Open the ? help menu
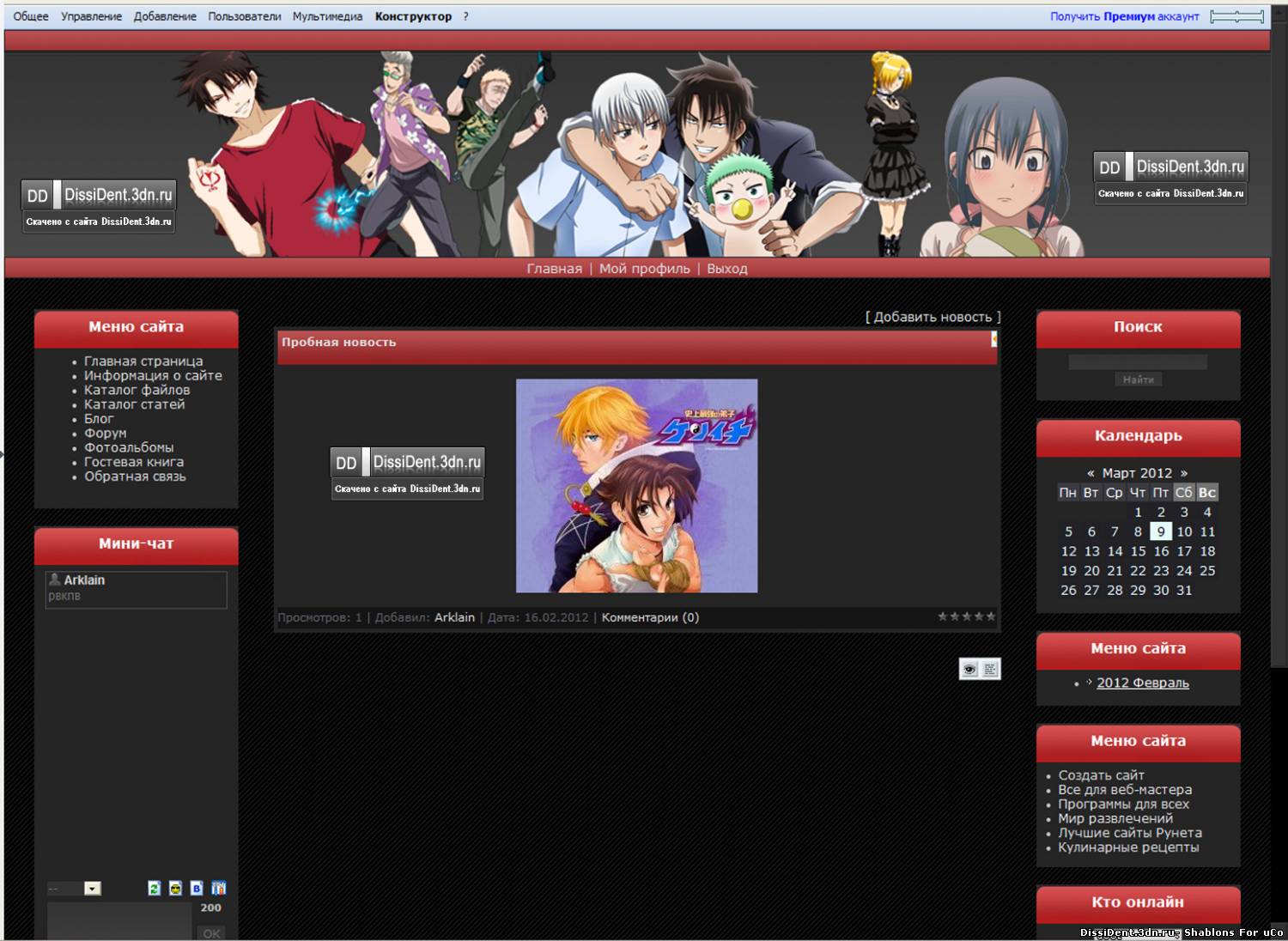 click(x=465, y=16)
